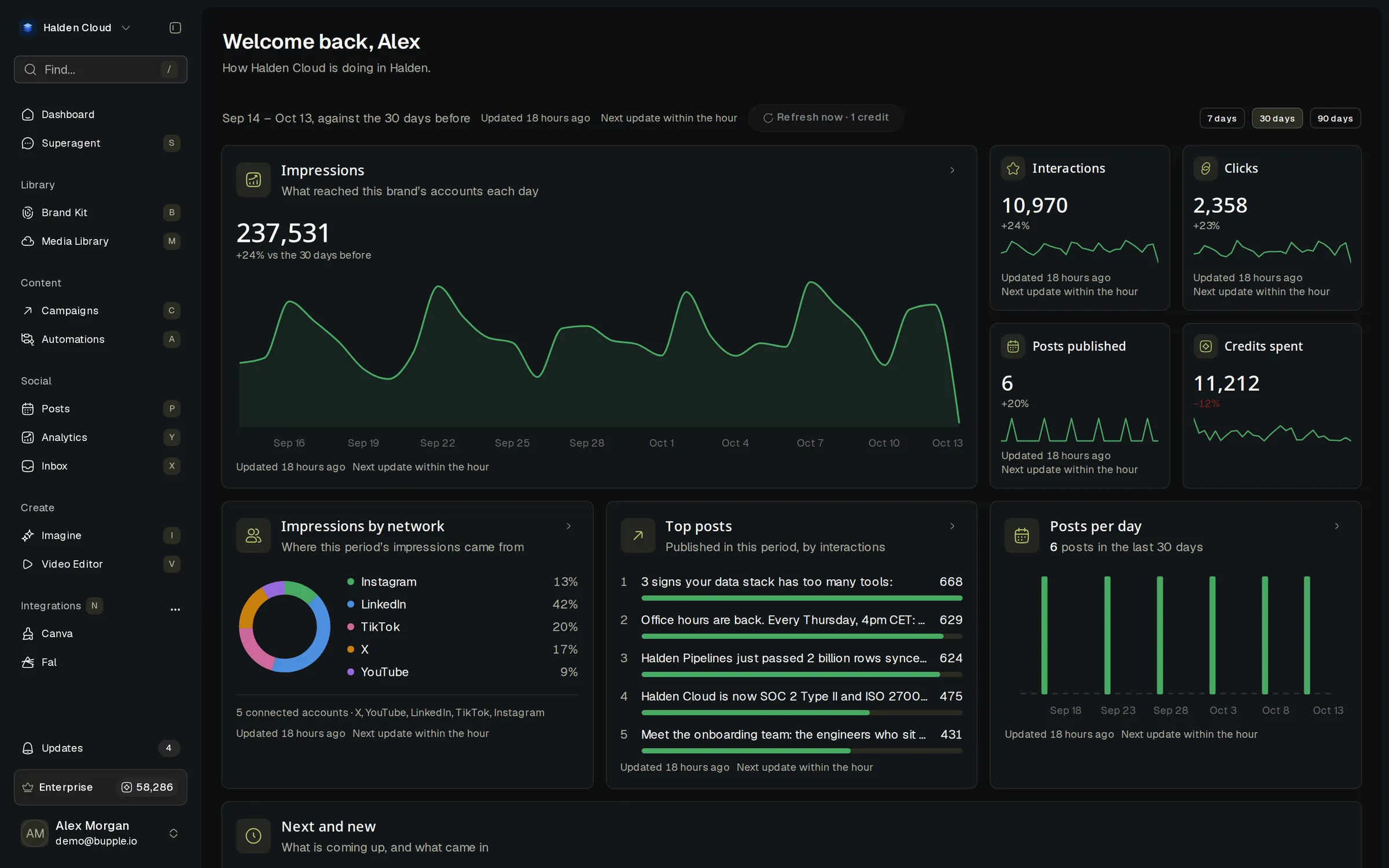Click the Enterprise crown icon
This screenshot has width=1389, height=868.
(x=27, y=787)
